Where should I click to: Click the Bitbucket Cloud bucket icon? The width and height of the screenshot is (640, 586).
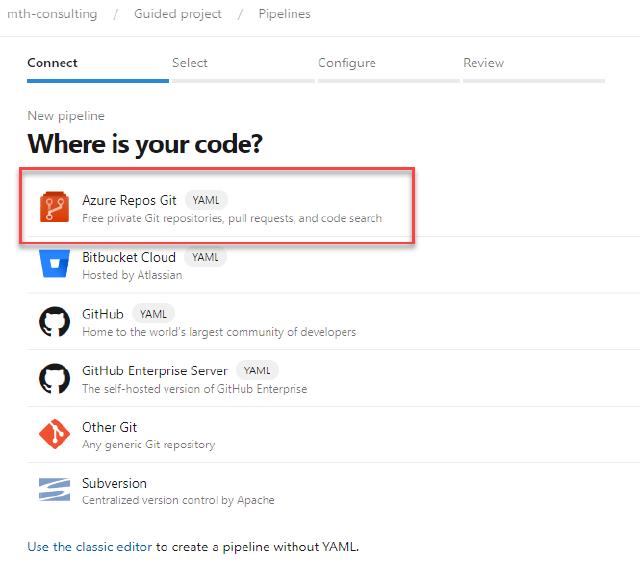[54, 265]
